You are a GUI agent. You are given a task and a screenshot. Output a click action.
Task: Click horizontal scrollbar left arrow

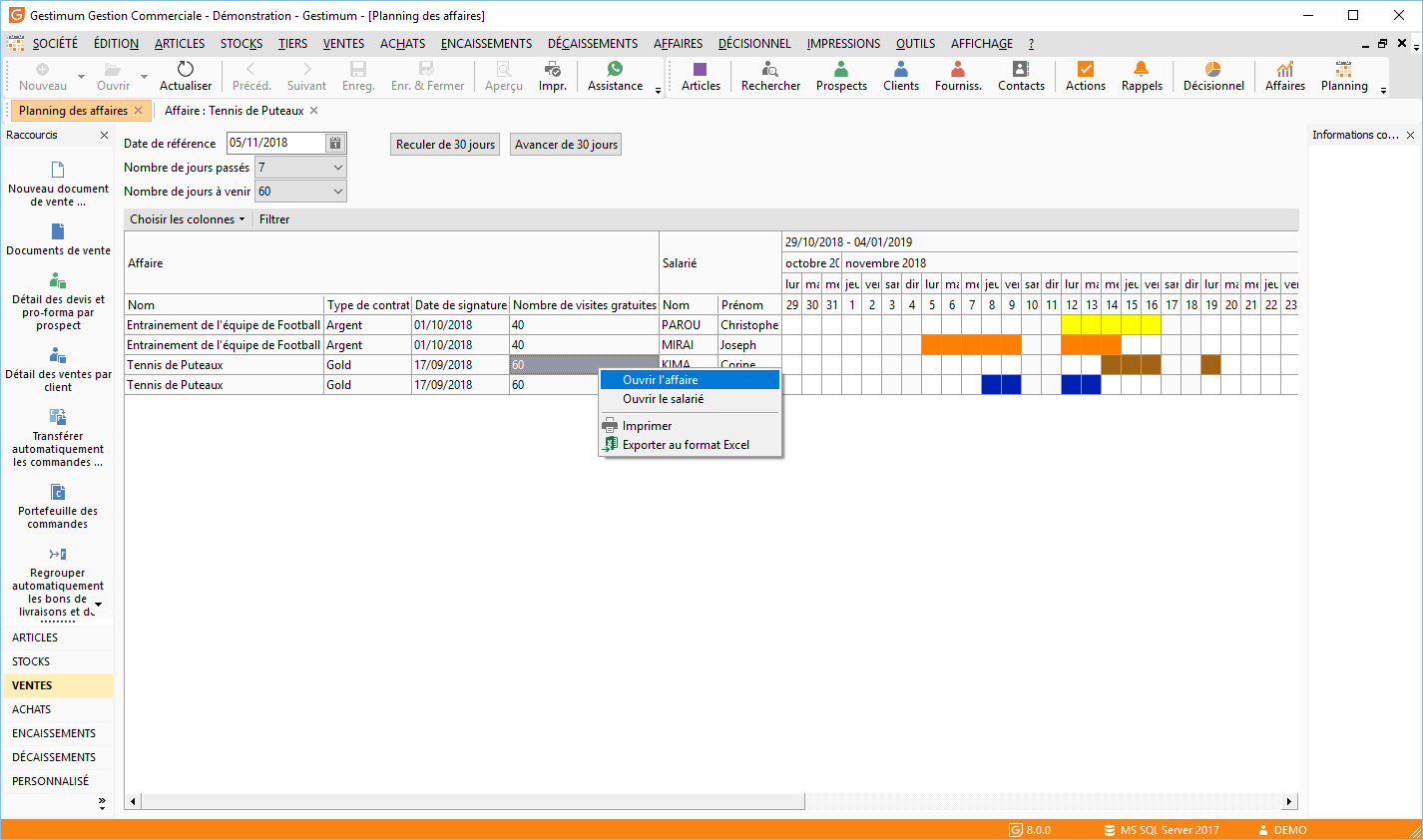(x=133, y=801)
